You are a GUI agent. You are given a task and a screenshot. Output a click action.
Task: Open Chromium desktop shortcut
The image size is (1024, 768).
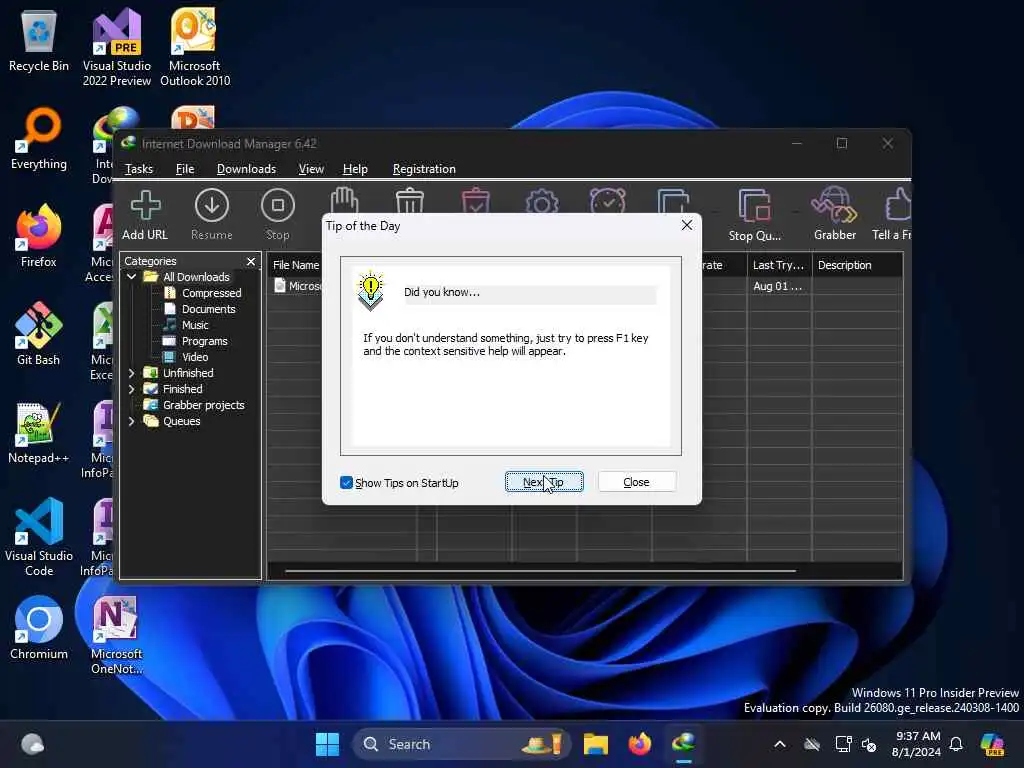coord(39,628)
